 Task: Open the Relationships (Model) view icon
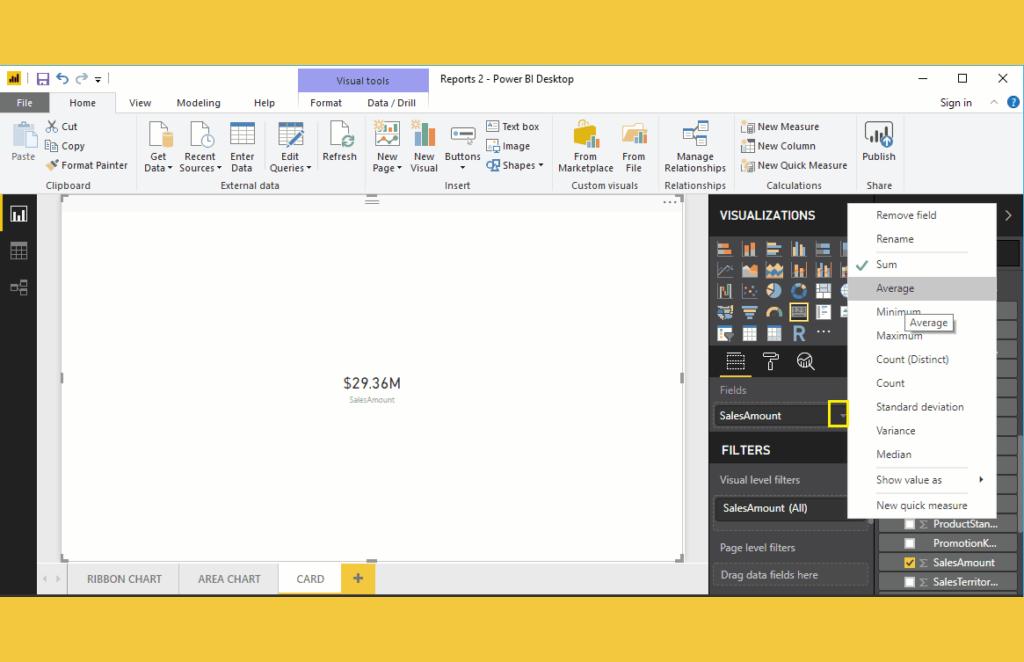coord(18,287)
